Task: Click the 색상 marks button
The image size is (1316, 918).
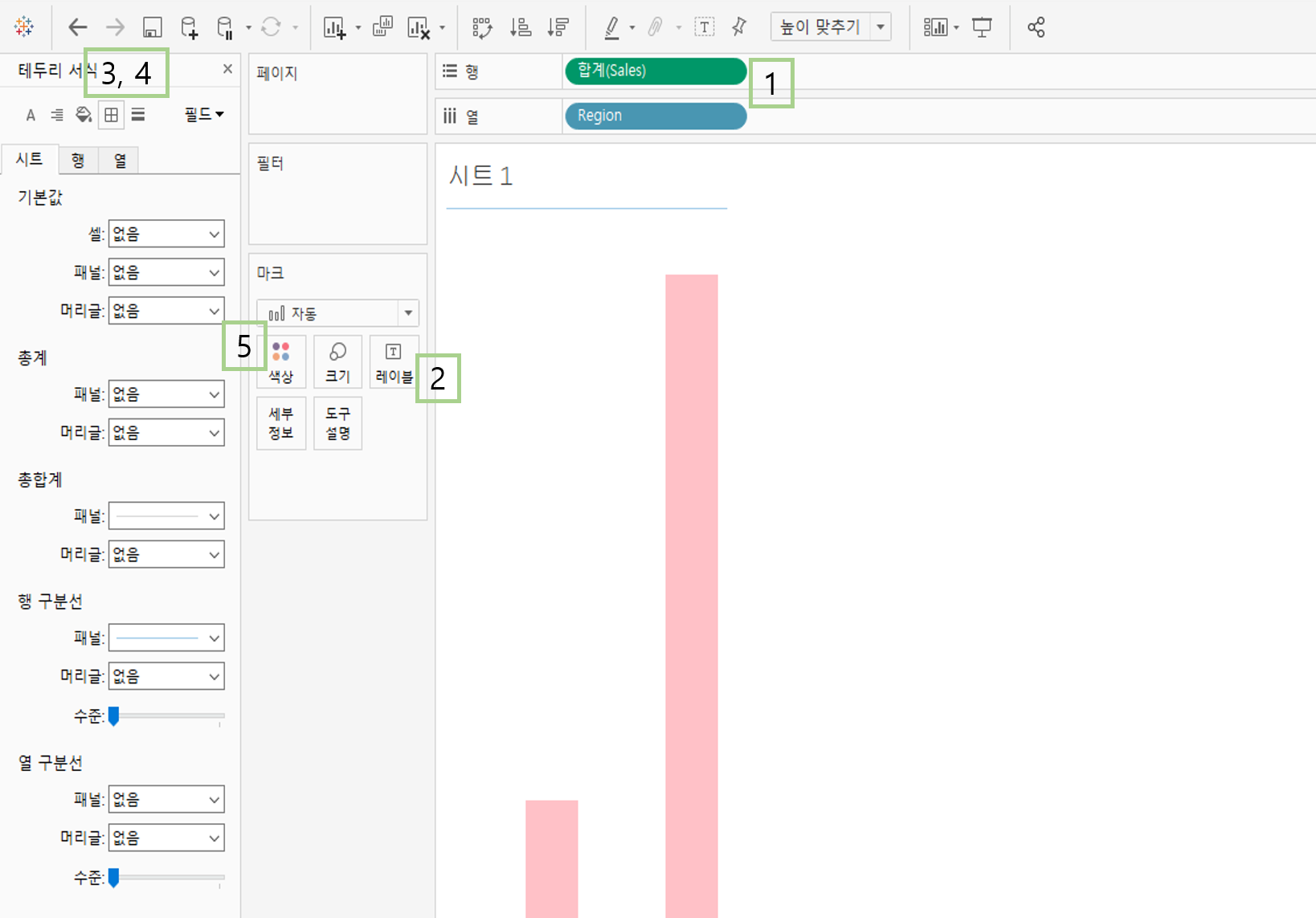Action: 281,362
